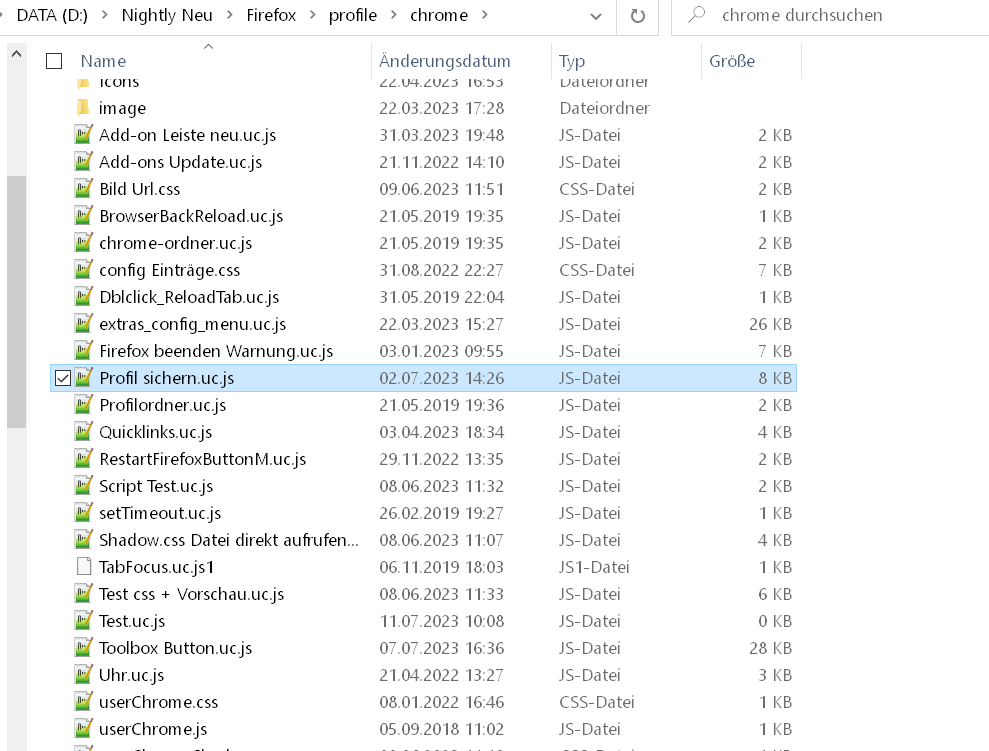
Task: Click the refresh icon beside address bar
Action: click(637, 15)
